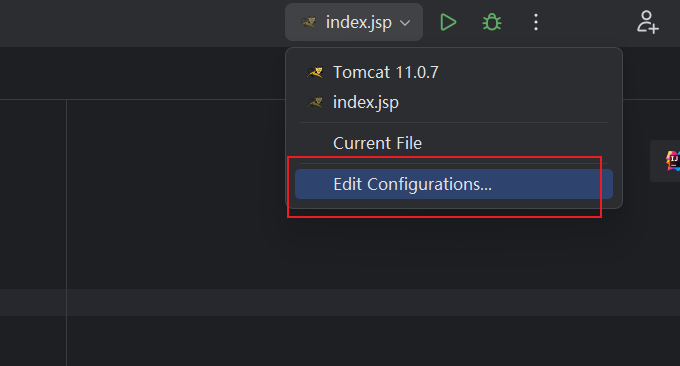Click the index.jsp run configuration selector label
Image resolution: width=680 pixels, height=366 pixels.
coord(359,23)
